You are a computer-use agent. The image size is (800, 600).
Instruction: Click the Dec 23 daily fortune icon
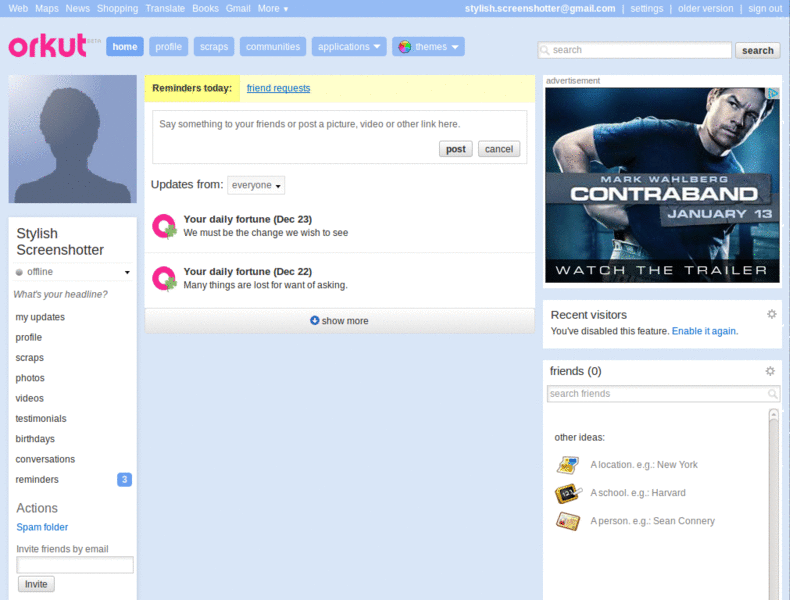pos(164,226)
